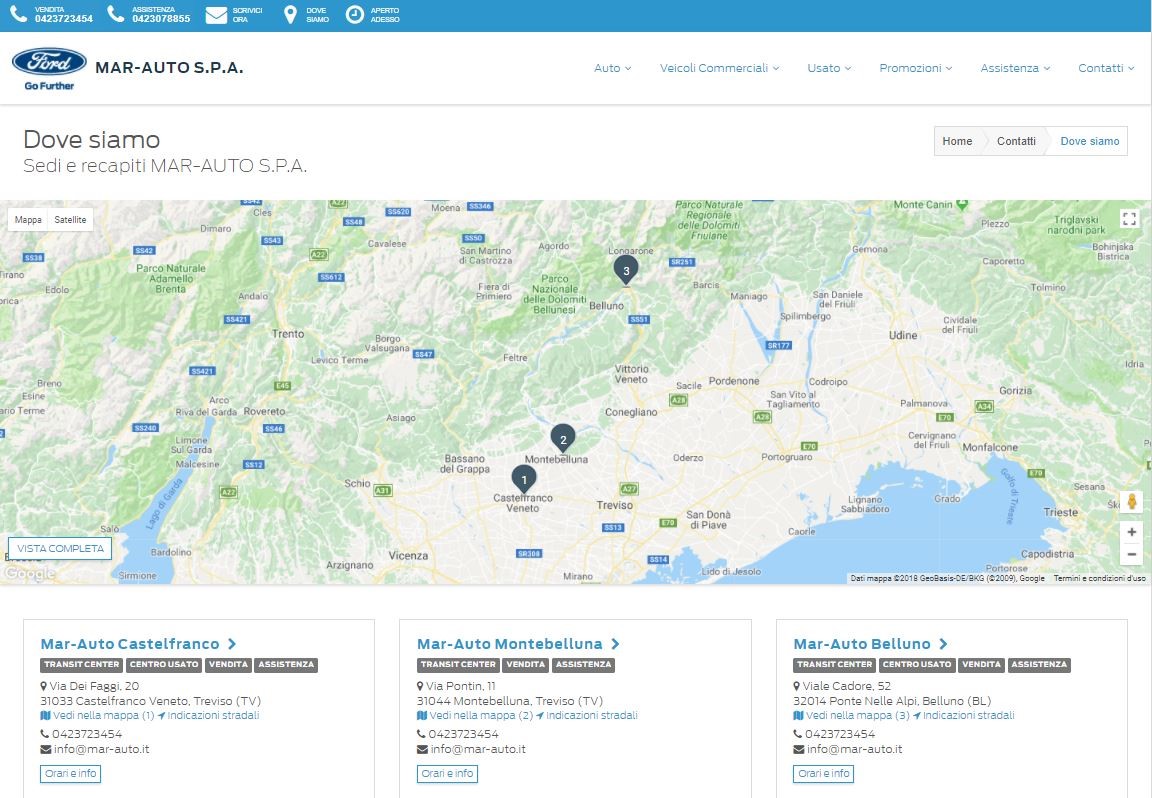Zoom in on the map
This screenshot has width=1152, height=798.
(1131, 532)
